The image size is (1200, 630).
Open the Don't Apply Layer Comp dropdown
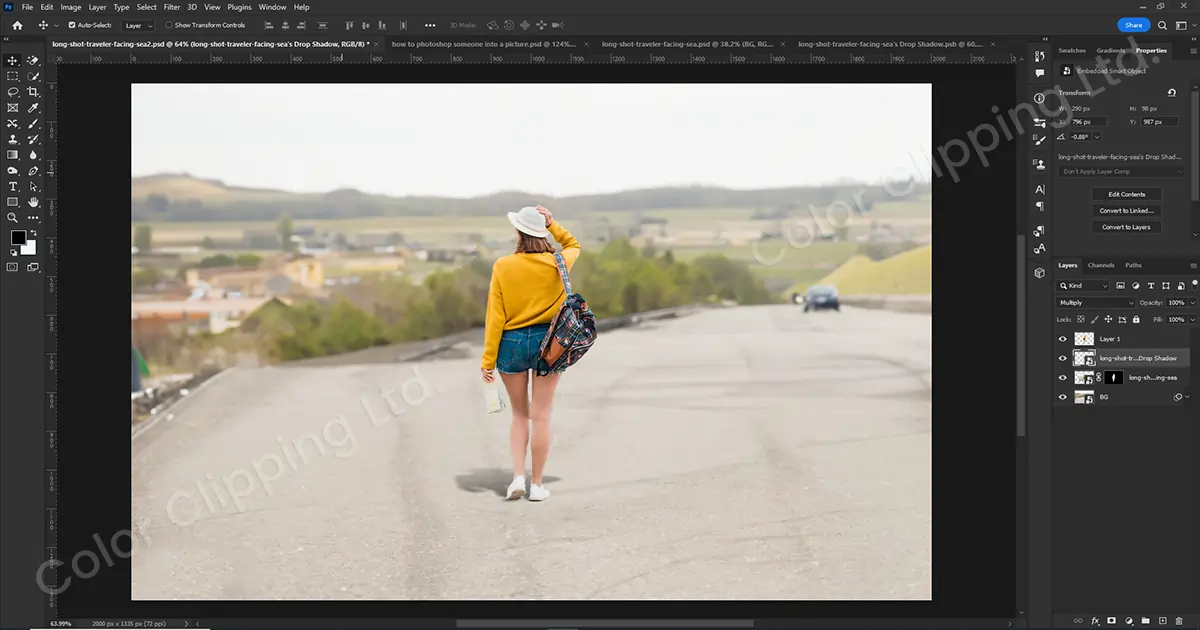(1120, 171)
